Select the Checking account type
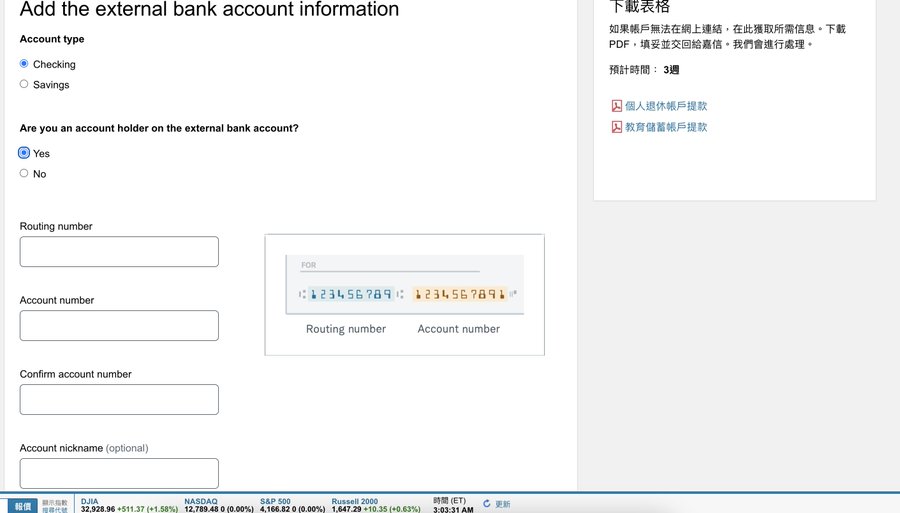Image resolution: width=900 pixels, height=513 pixels. click(x=24, y=64)
